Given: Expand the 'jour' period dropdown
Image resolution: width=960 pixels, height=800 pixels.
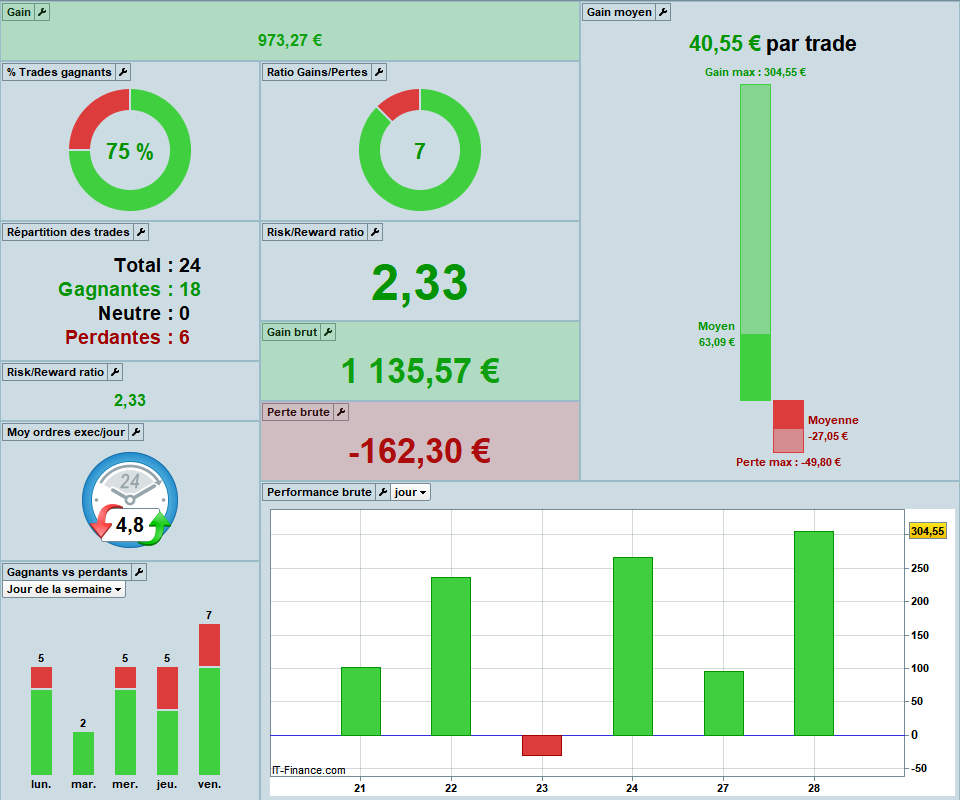Looking at the screenshot, I should tap(410, 492).
